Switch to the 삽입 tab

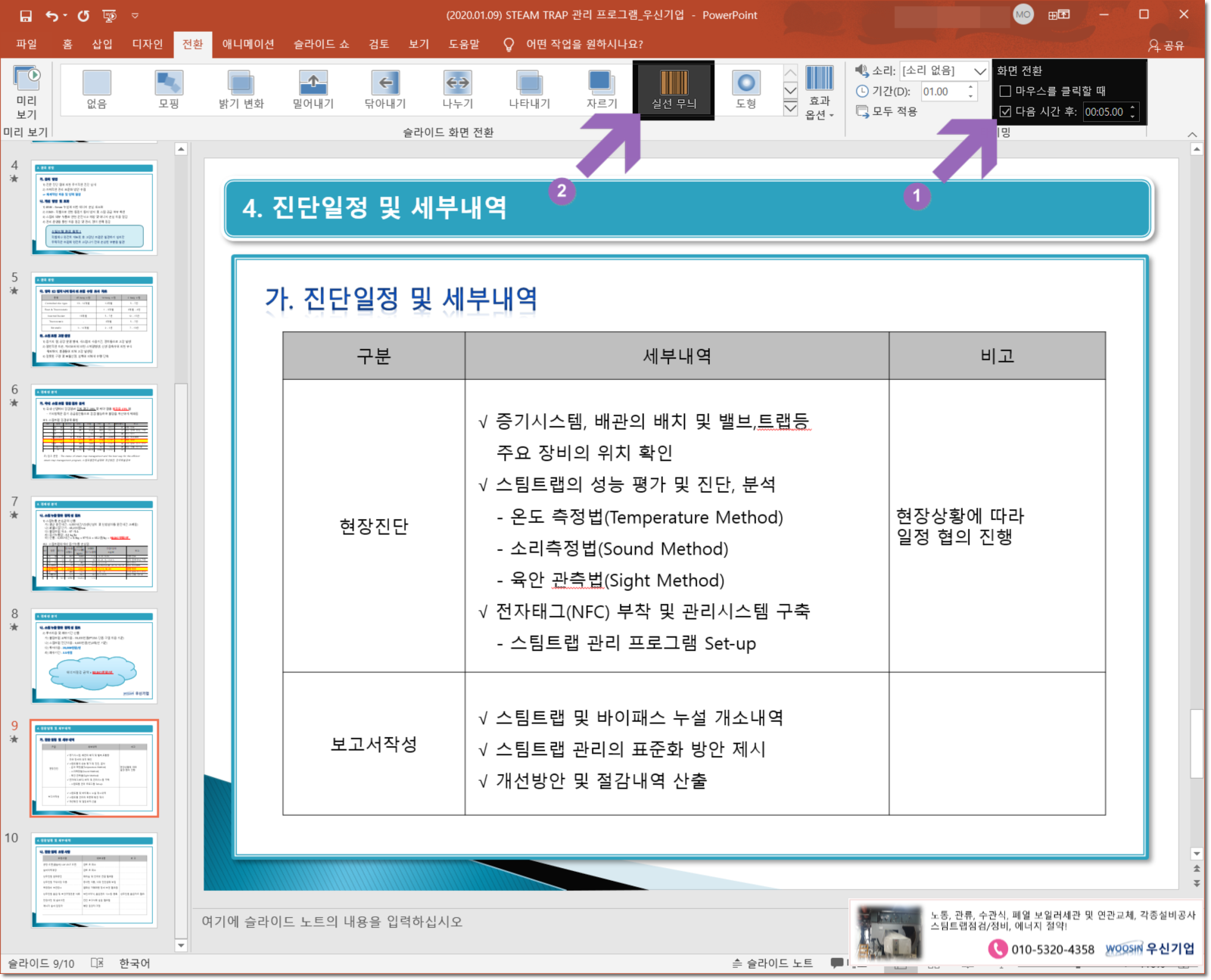coord(102,44)
